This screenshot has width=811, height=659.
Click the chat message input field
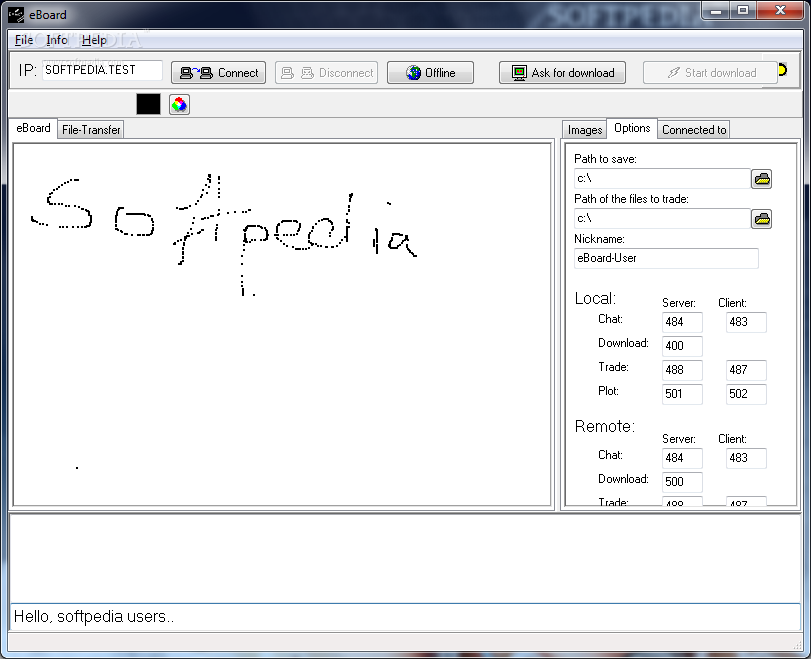point(405,617)
